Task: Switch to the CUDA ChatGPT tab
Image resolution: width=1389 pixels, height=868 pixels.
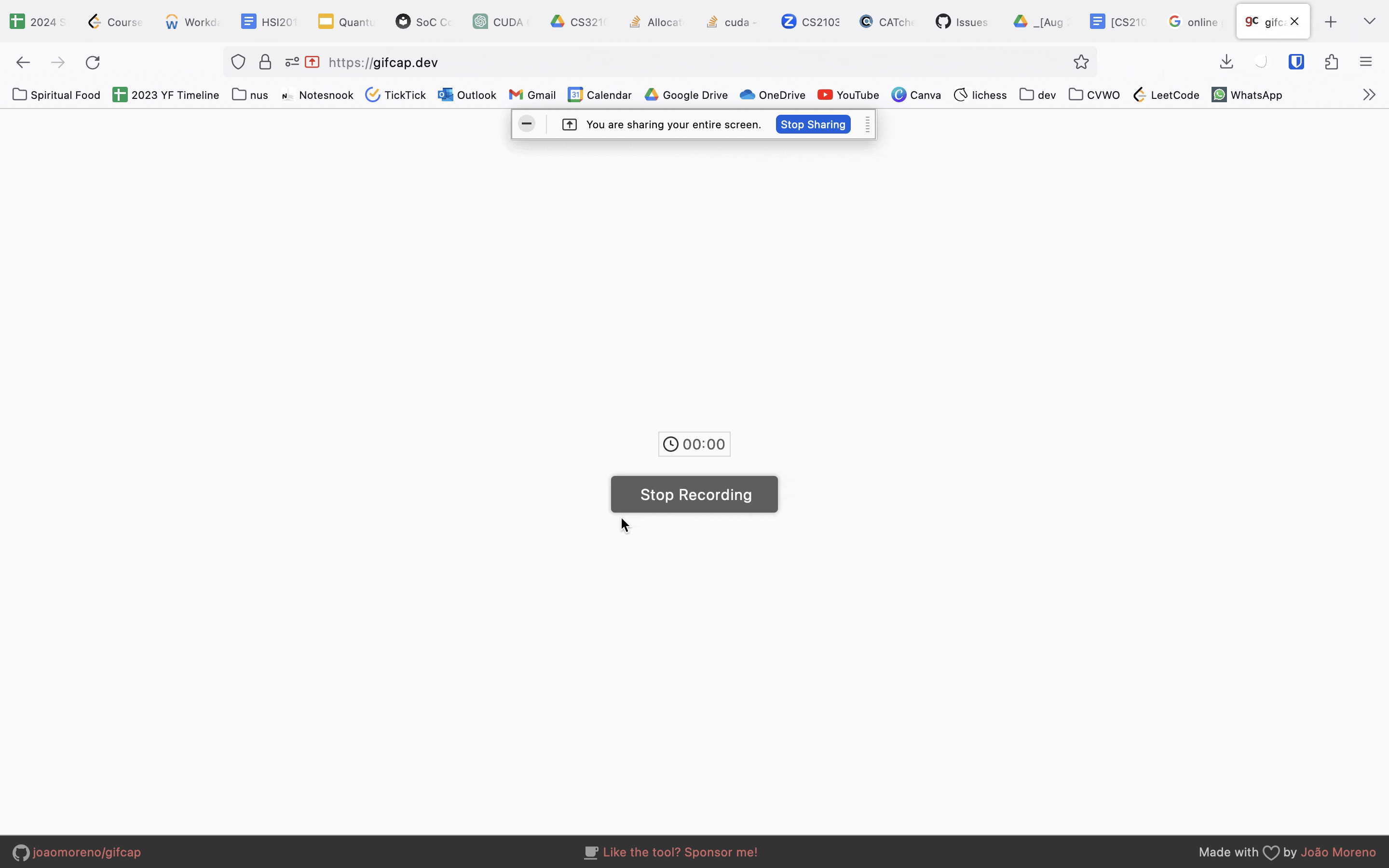Action: pos(501,22)
